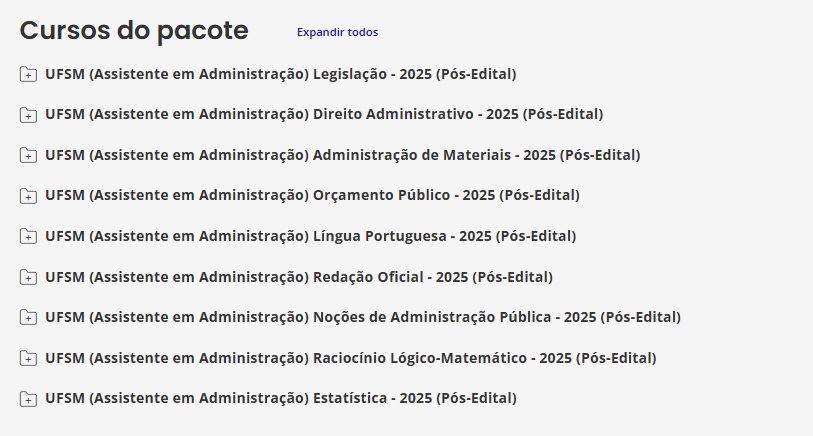This screenshot has width=813, height=436.
Task: Expand folder icon beside Administração de Materiais
Action: (28, 155)
